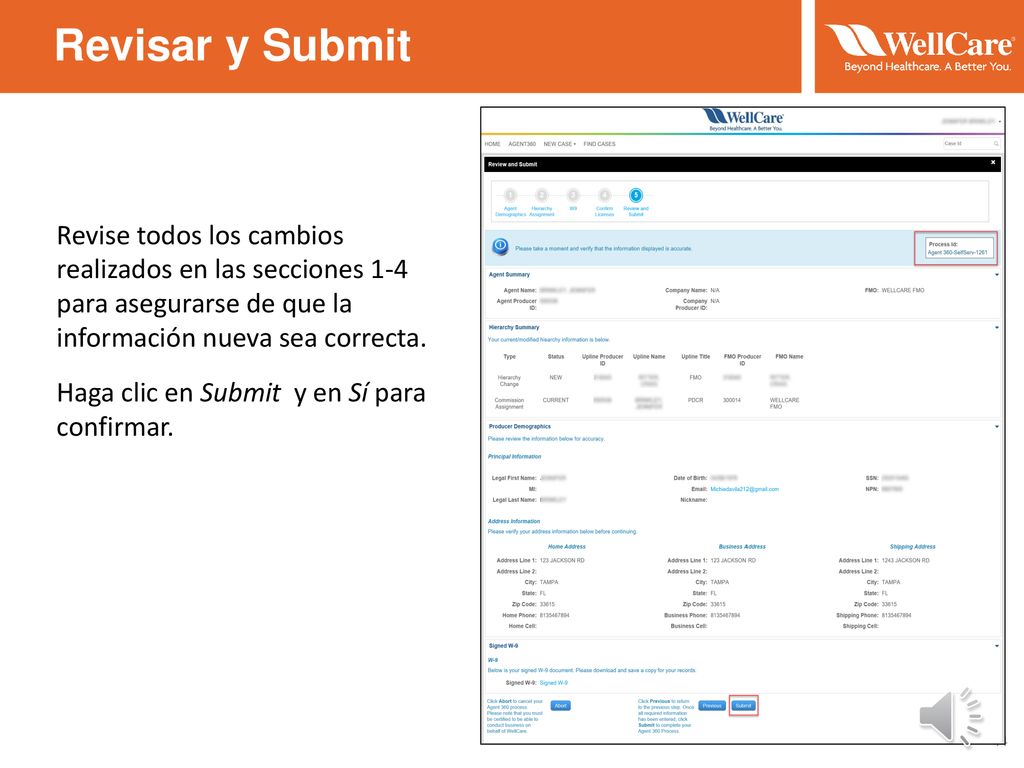This screenshot has width=1024, height=768.
Task: Select step 3 W9 circle
Action: coord(573,195)
